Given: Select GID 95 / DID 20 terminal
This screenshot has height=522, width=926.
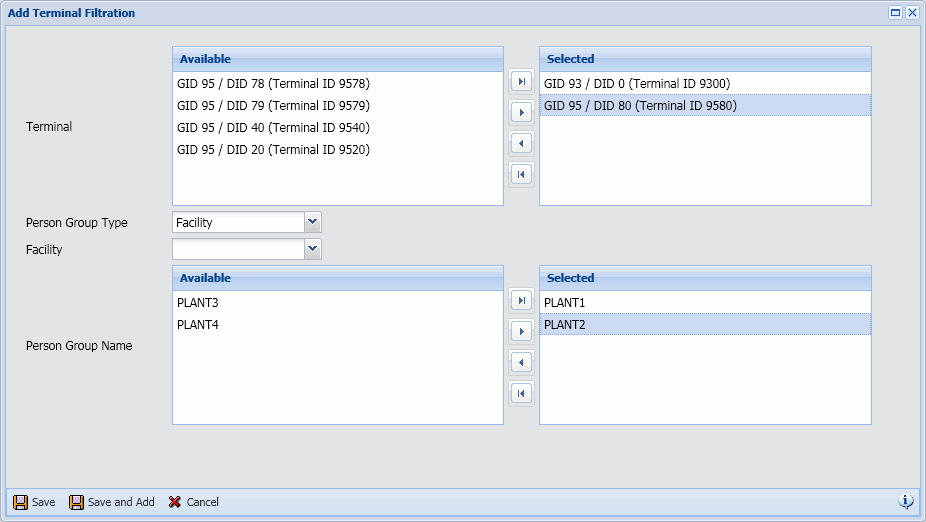Looking at the screenshot, I should click(x=273, y=150).
